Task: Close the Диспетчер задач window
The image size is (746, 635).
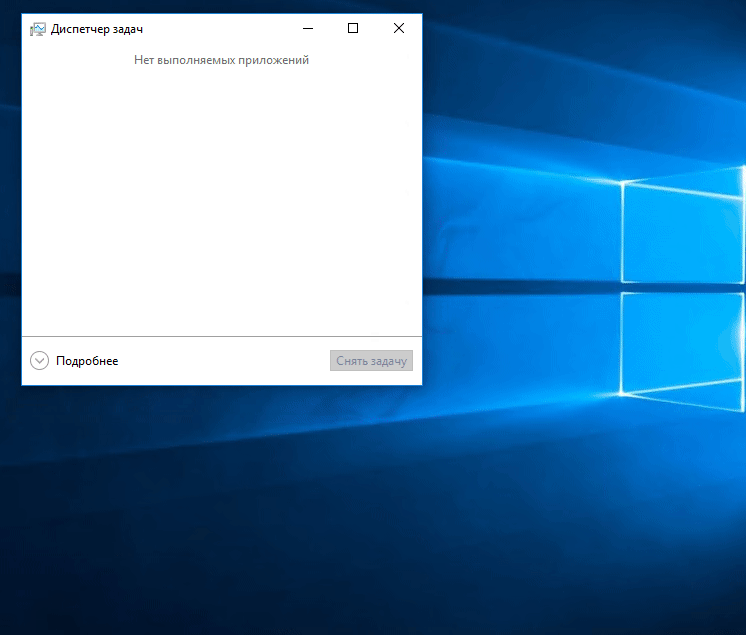Action: pos(399,29)
